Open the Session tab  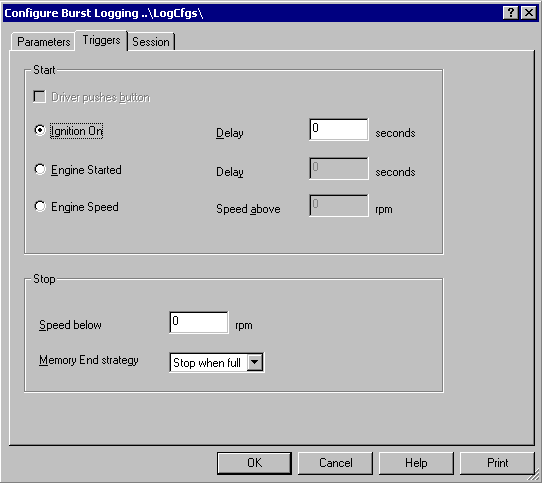click(151, 41)
